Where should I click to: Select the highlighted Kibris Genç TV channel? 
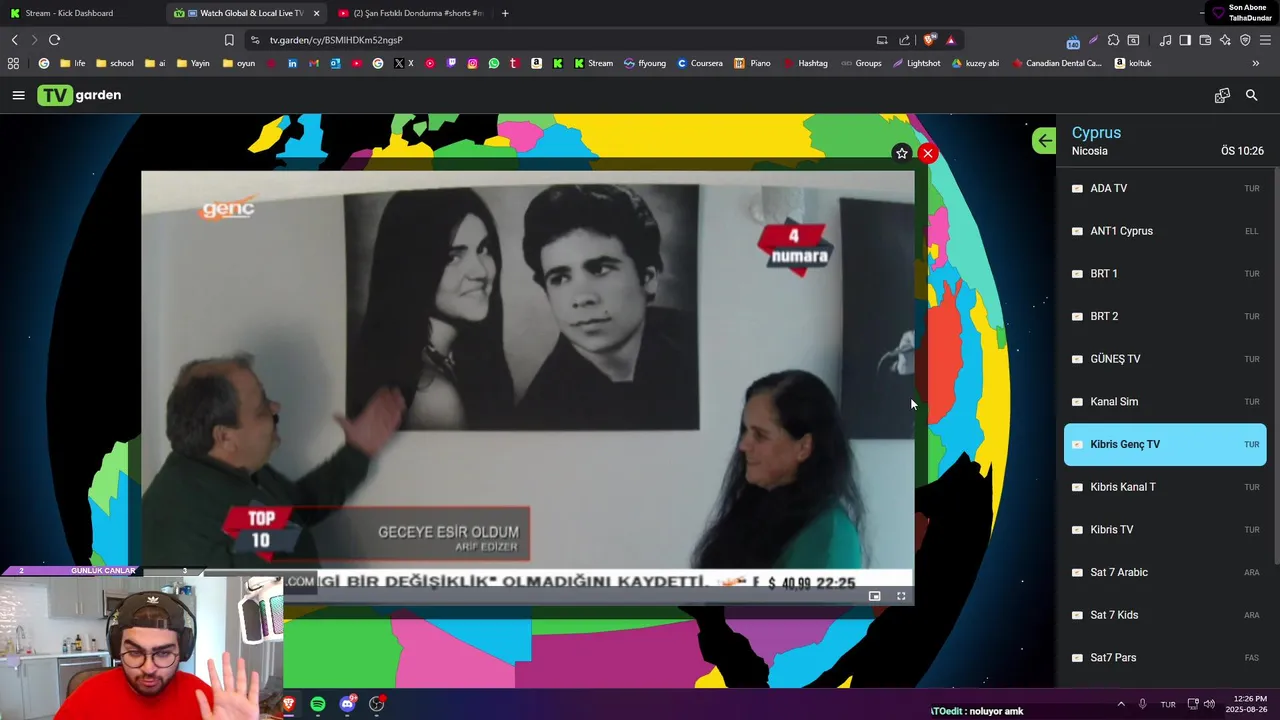pos(1165,444)
